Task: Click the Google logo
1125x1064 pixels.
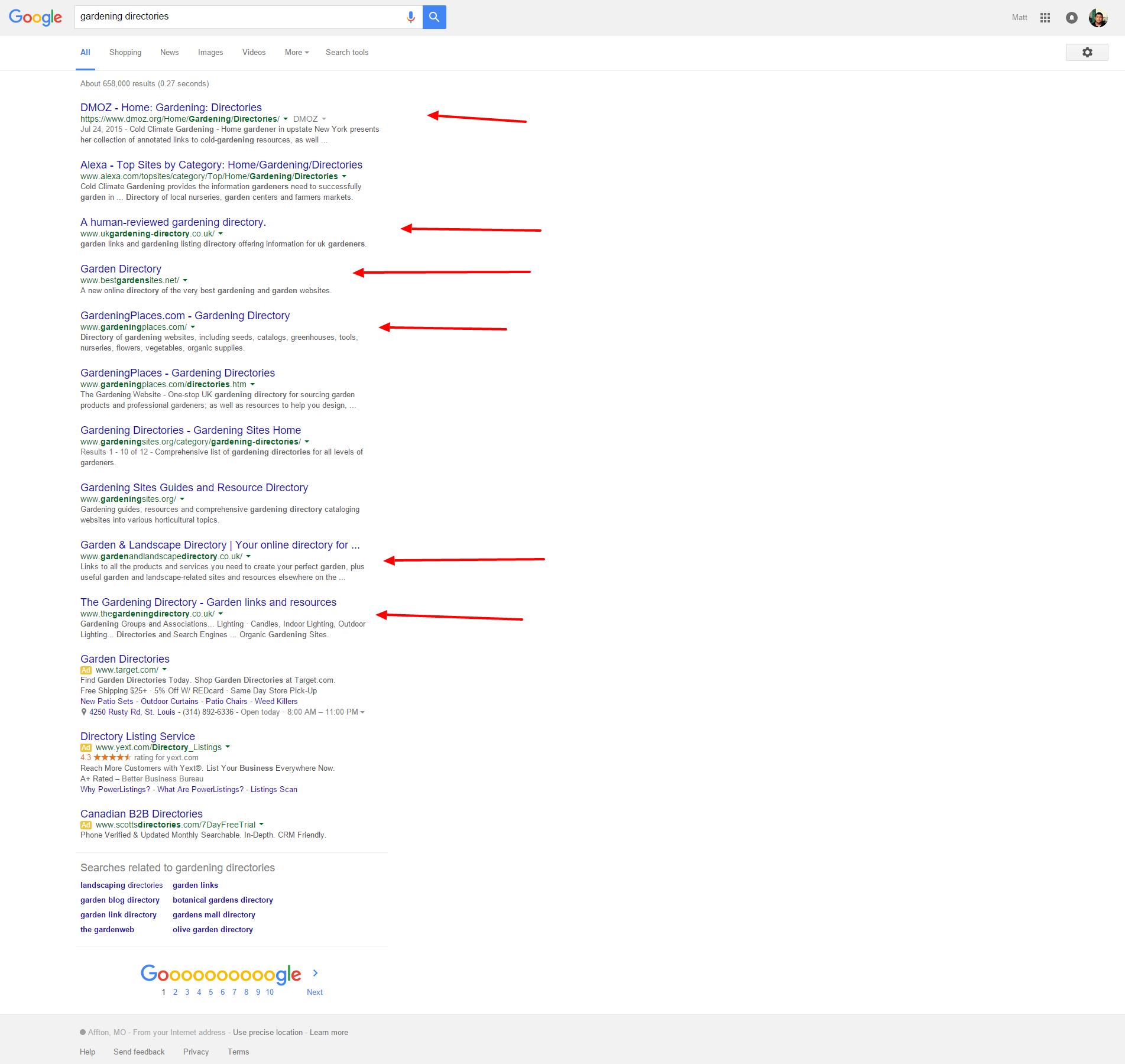Action: tap(35, 17)
